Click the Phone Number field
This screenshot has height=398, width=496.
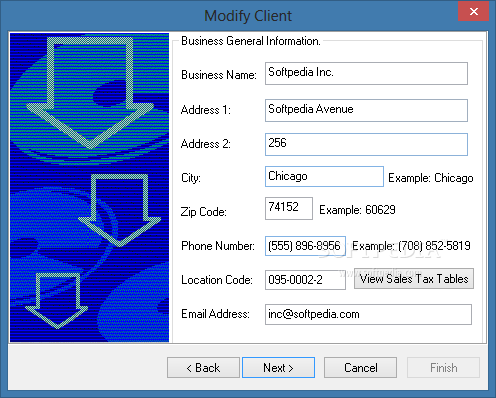coord(305,246)
